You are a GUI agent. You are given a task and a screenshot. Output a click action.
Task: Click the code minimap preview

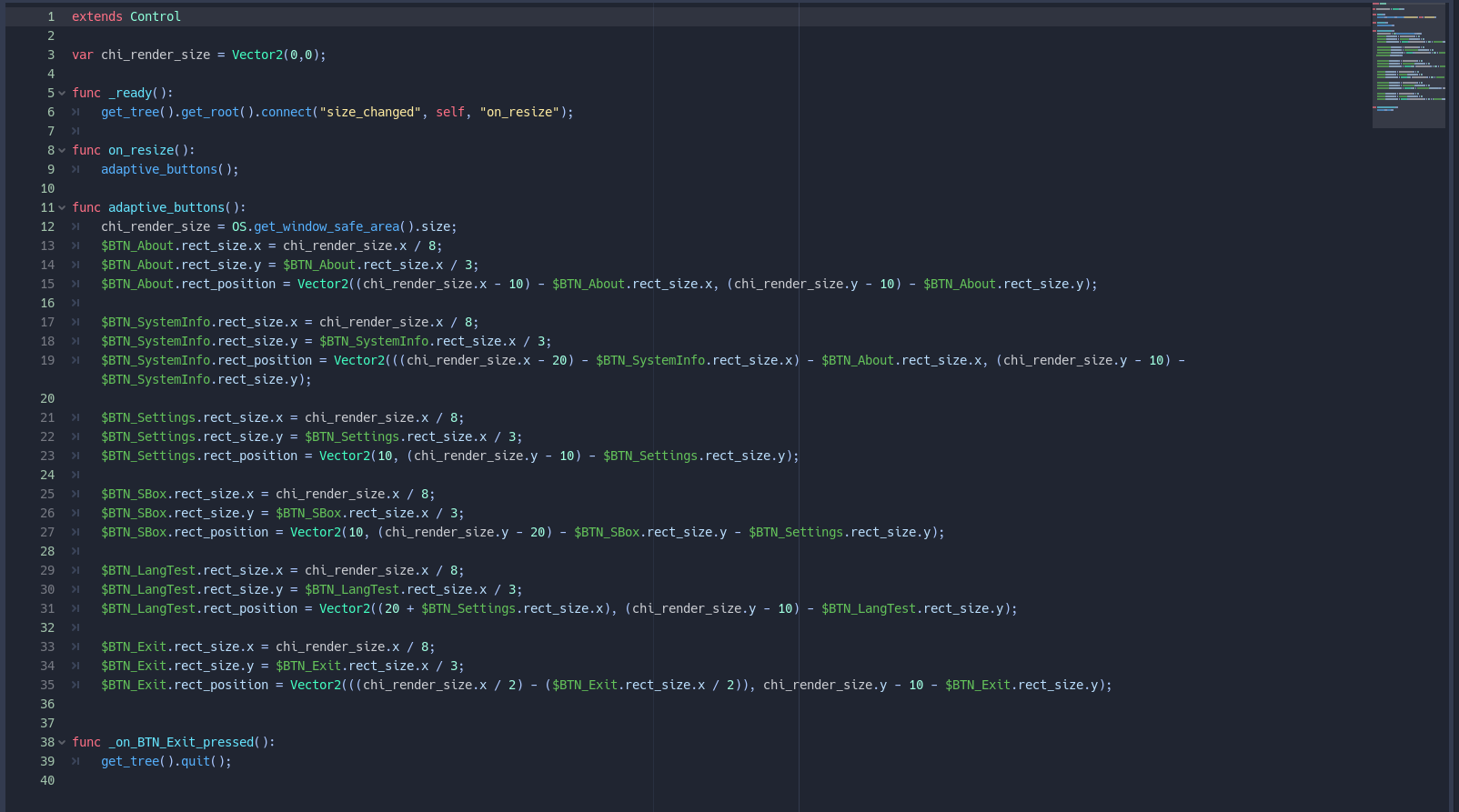point(1408,64)
